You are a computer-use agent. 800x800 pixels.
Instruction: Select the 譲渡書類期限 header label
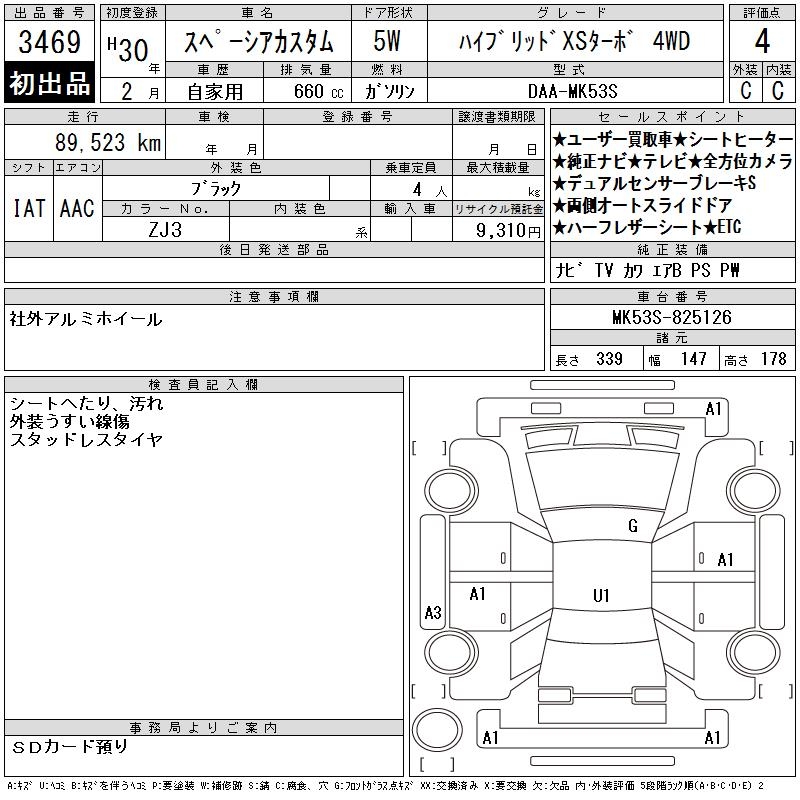click(x=497, y=117)
